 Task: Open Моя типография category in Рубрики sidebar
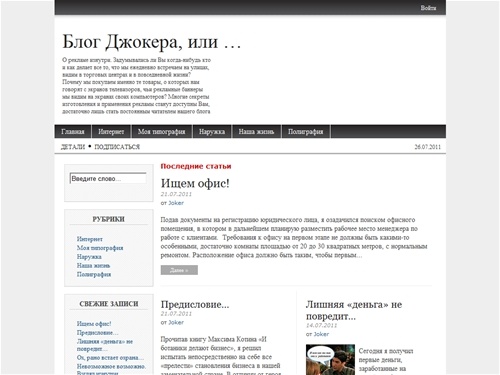point(100,248)
